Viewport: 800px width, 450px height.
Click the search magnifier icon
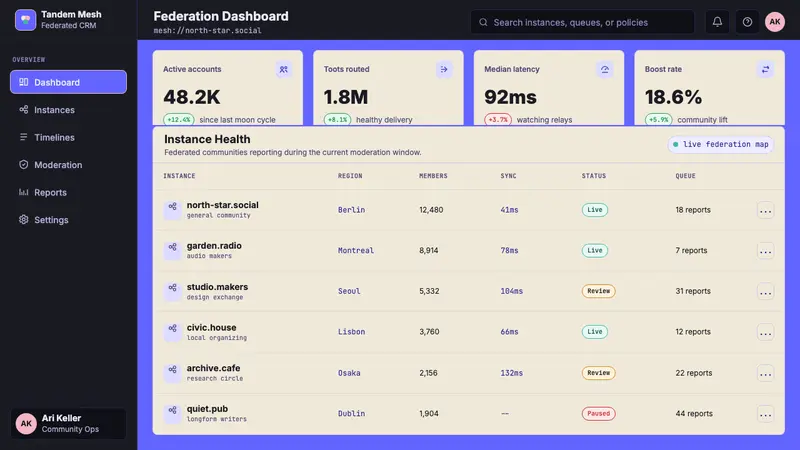[x=483, y=22]
